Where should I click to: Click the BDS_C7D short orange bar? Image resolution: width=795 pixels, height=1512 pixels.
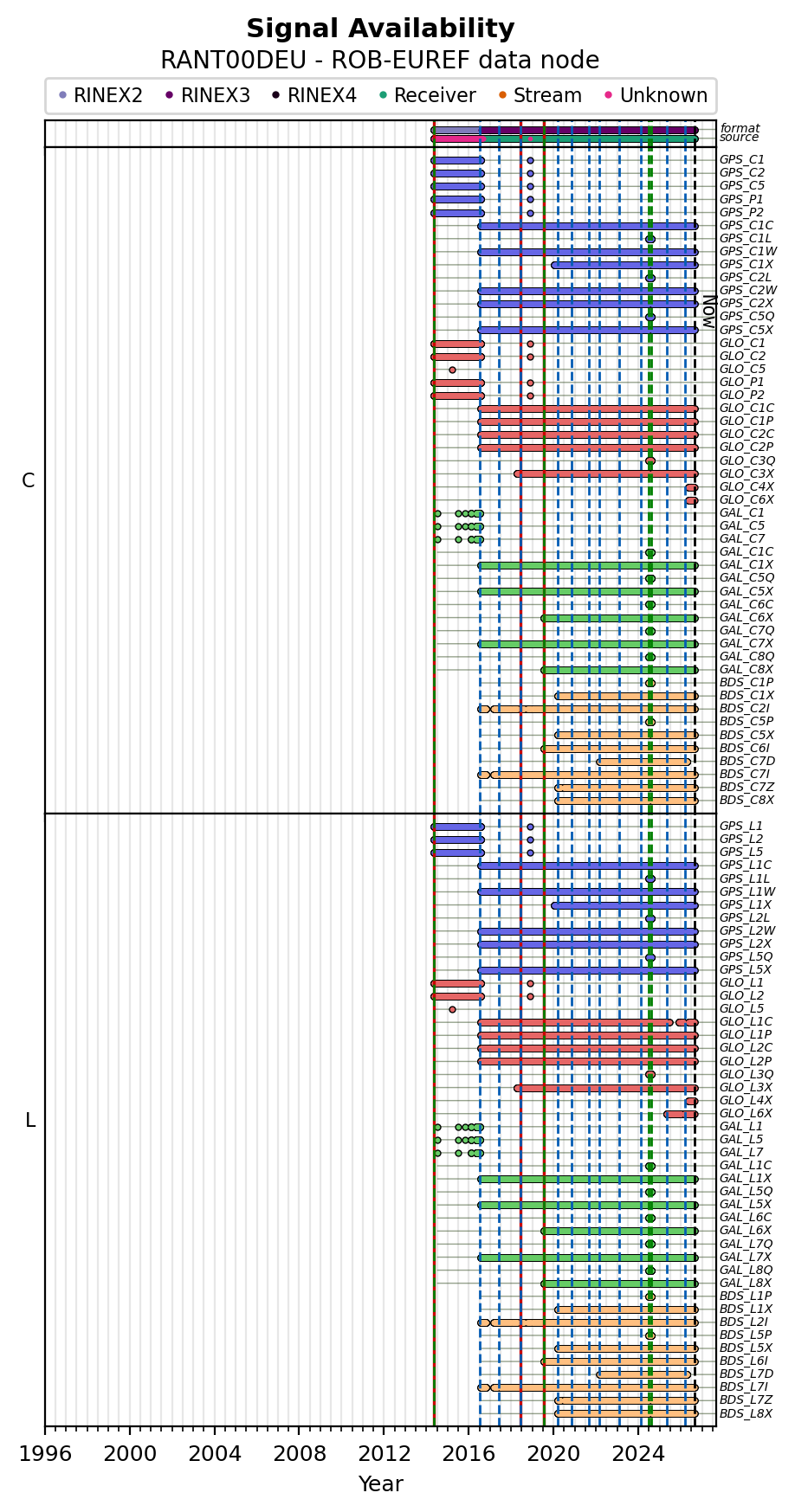(x=643, y=762)
